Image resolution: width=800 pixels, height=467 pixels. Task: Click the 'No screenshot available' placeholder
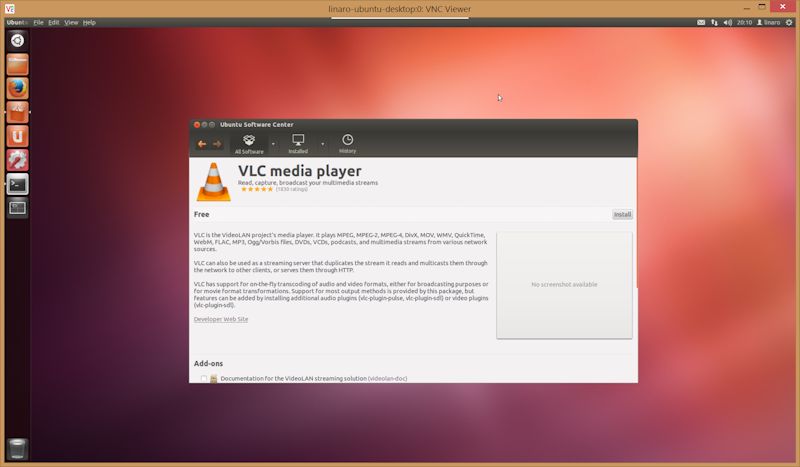click(564, 285)
